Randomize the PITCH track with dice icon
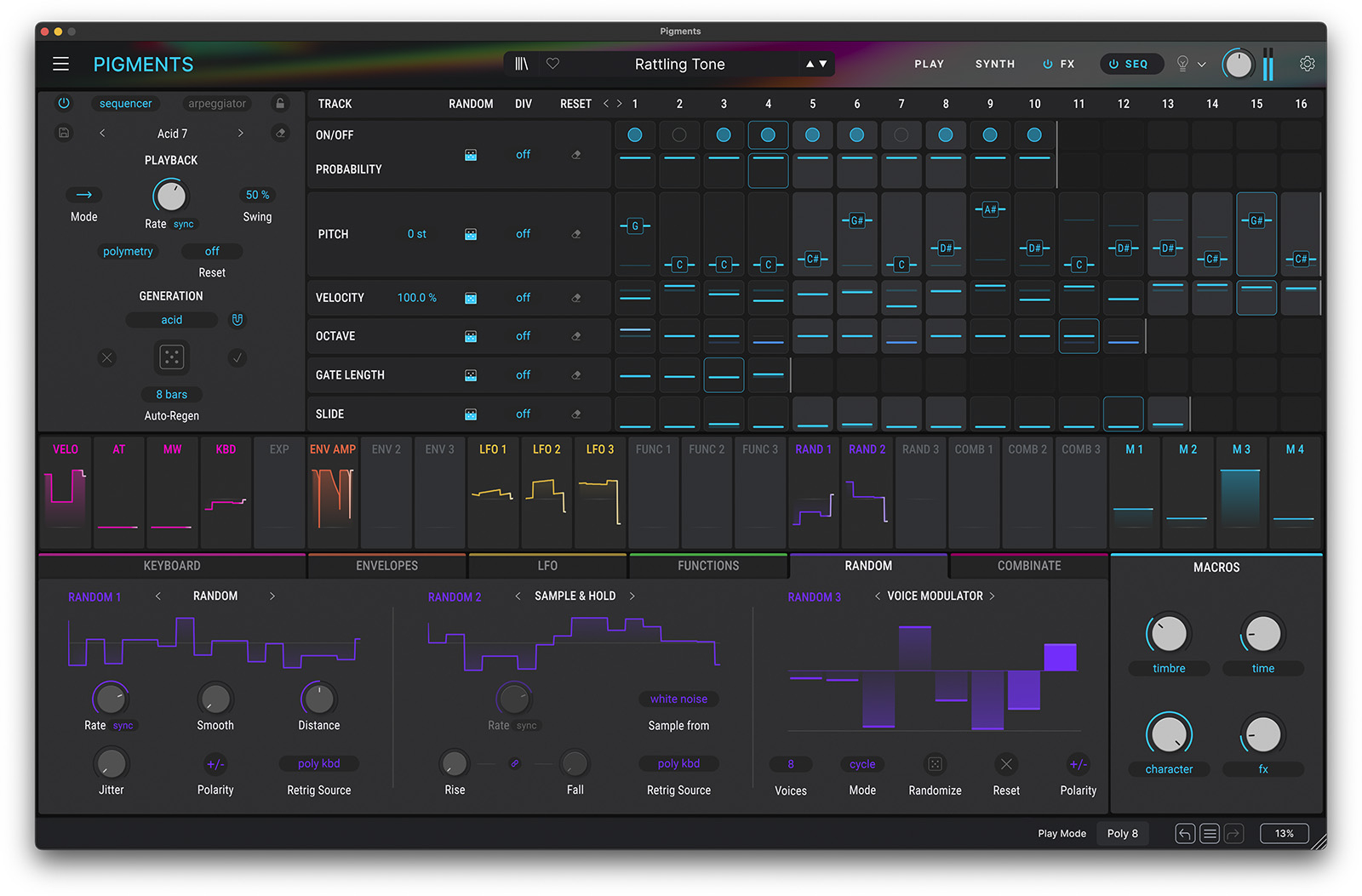This screenshot has height=896, width=1362. pos(471,234)
